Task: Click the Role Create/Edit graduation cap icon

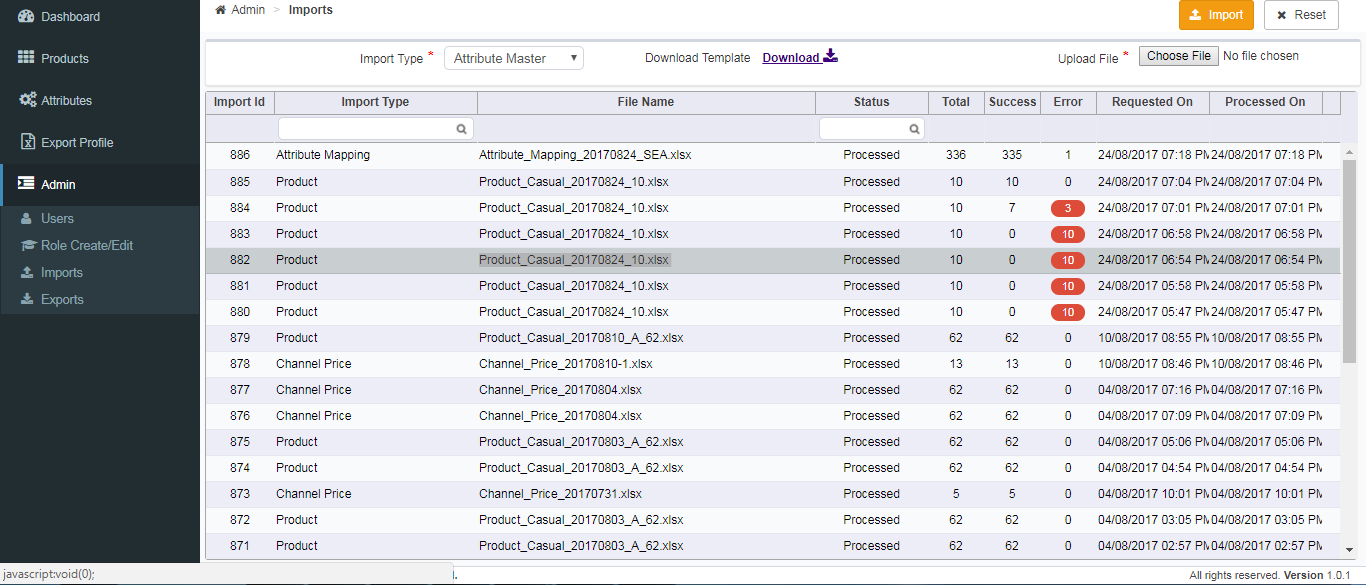Action: coord(27,245)
